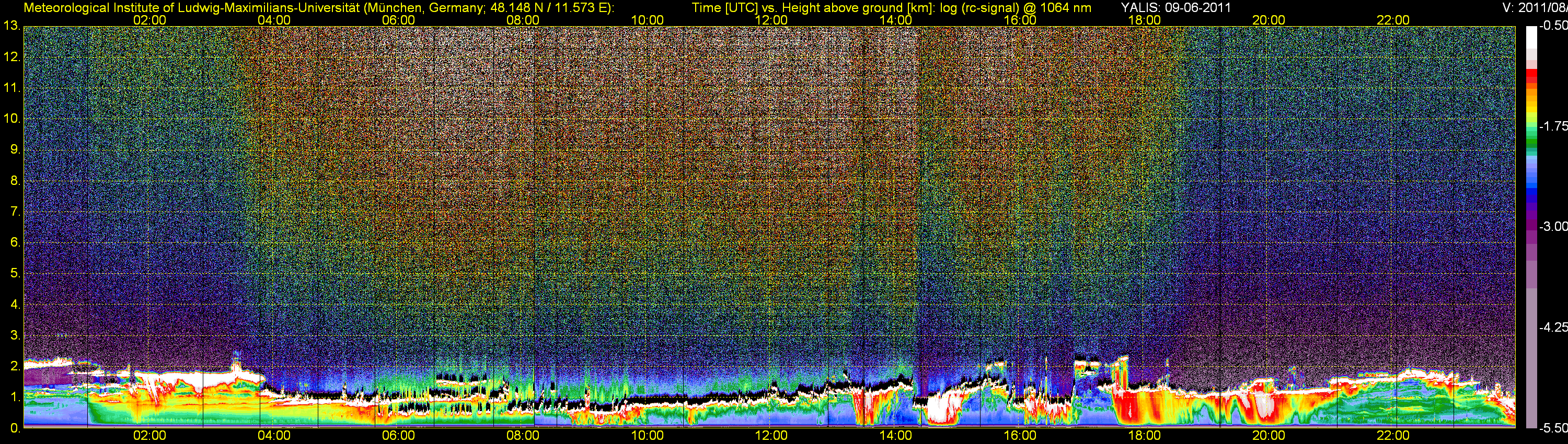Click the '18:00' label on the top time axis
The height and width of the screenshot is (444, 1568).
(1144, 20)
